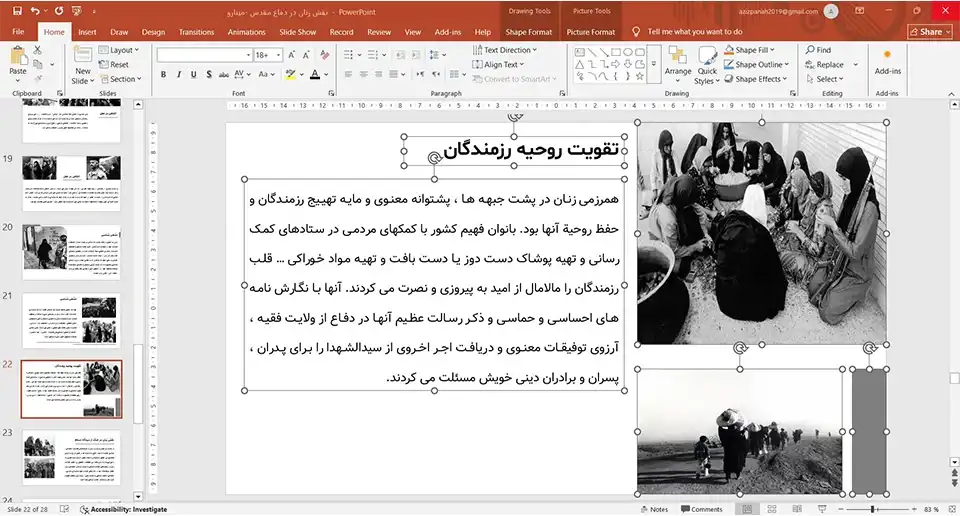This screenshot has width=960, height=516.
Task: Select slide 23 thumbnail
Action: point(72,458)
